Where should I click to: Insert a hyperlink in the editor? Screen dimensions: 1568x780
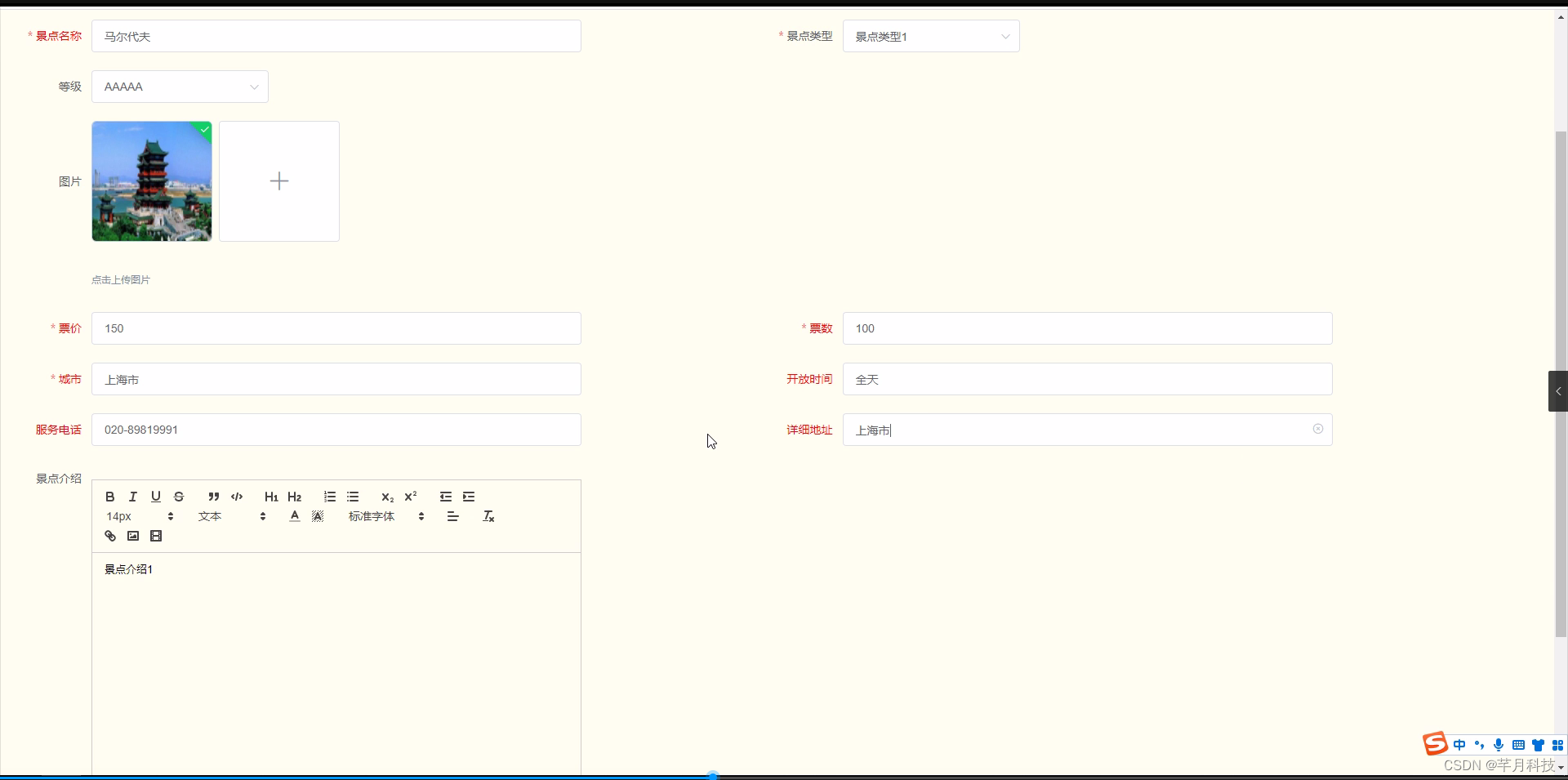110,536
